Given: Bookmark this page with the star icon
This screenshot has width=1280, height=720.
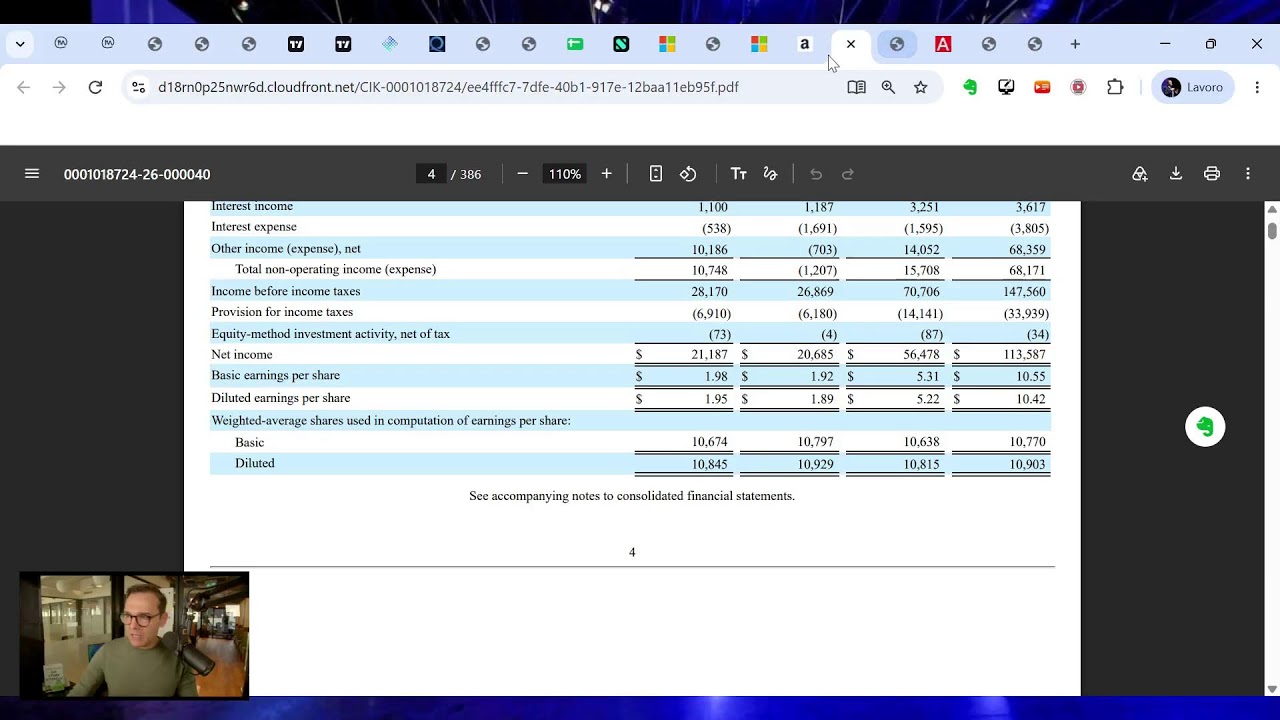Looking at the screenshot, I should click(920, 87).
